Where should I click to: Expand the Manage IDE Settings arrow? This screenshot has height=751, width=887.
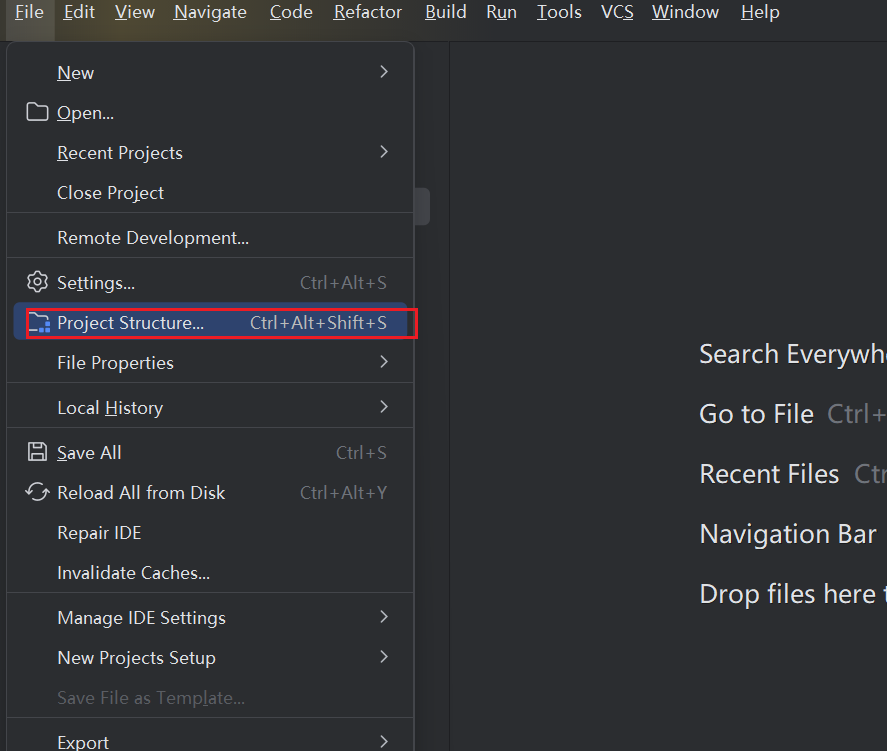coord(384,617)
